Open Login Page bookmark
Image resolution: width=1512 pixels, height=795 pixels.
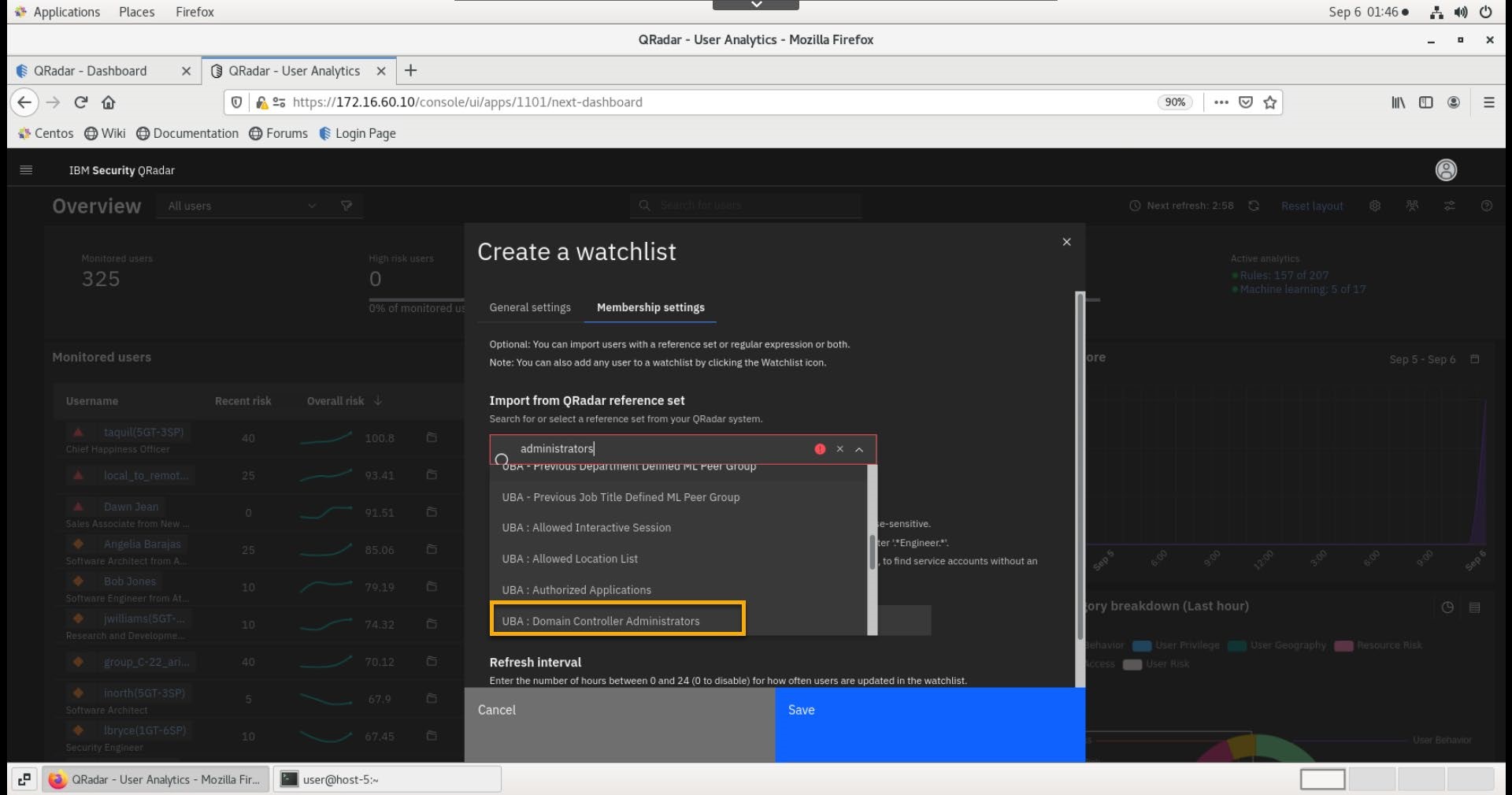tap(358, 133)
